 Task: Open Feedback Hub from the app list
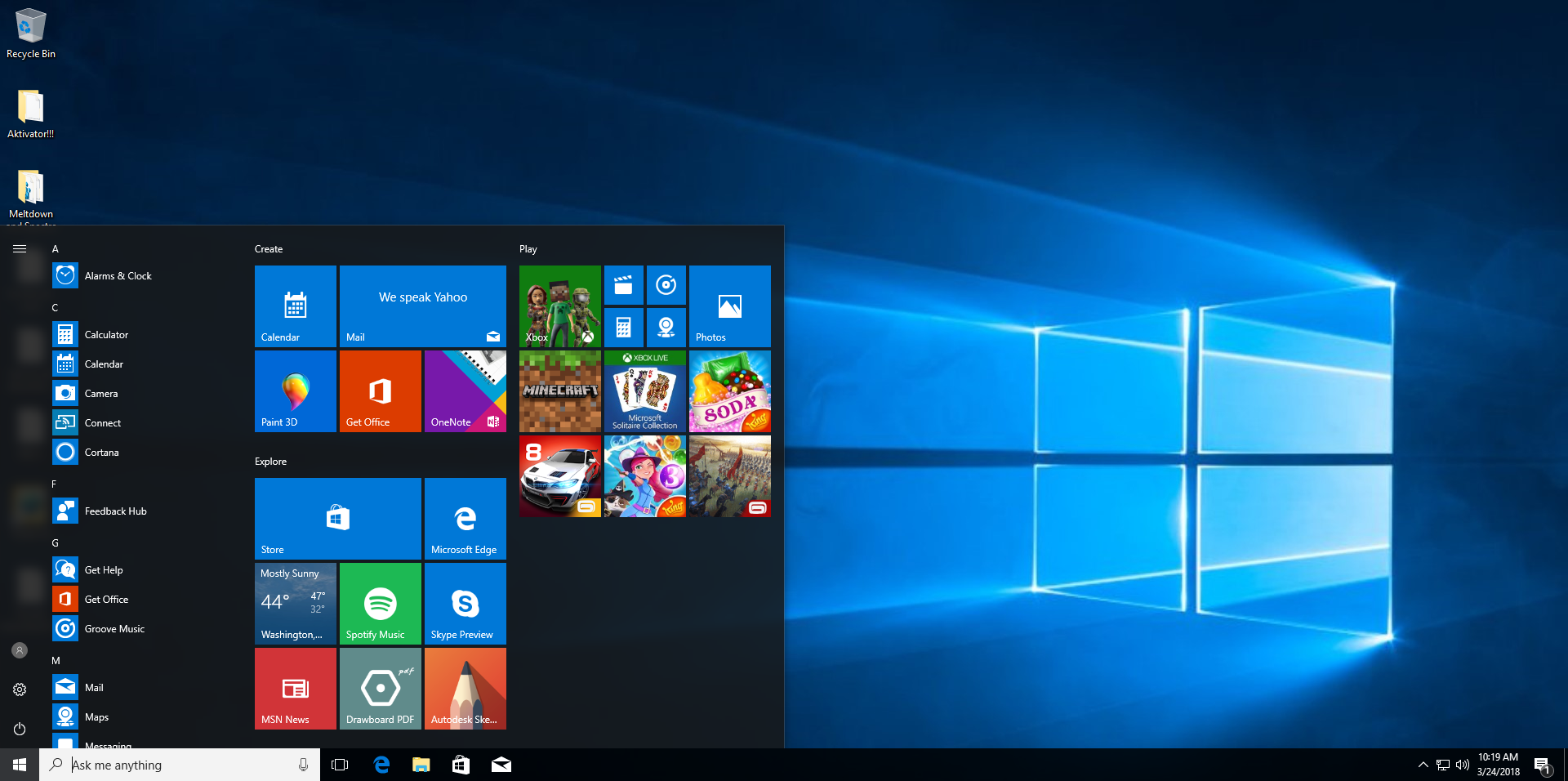144,511
